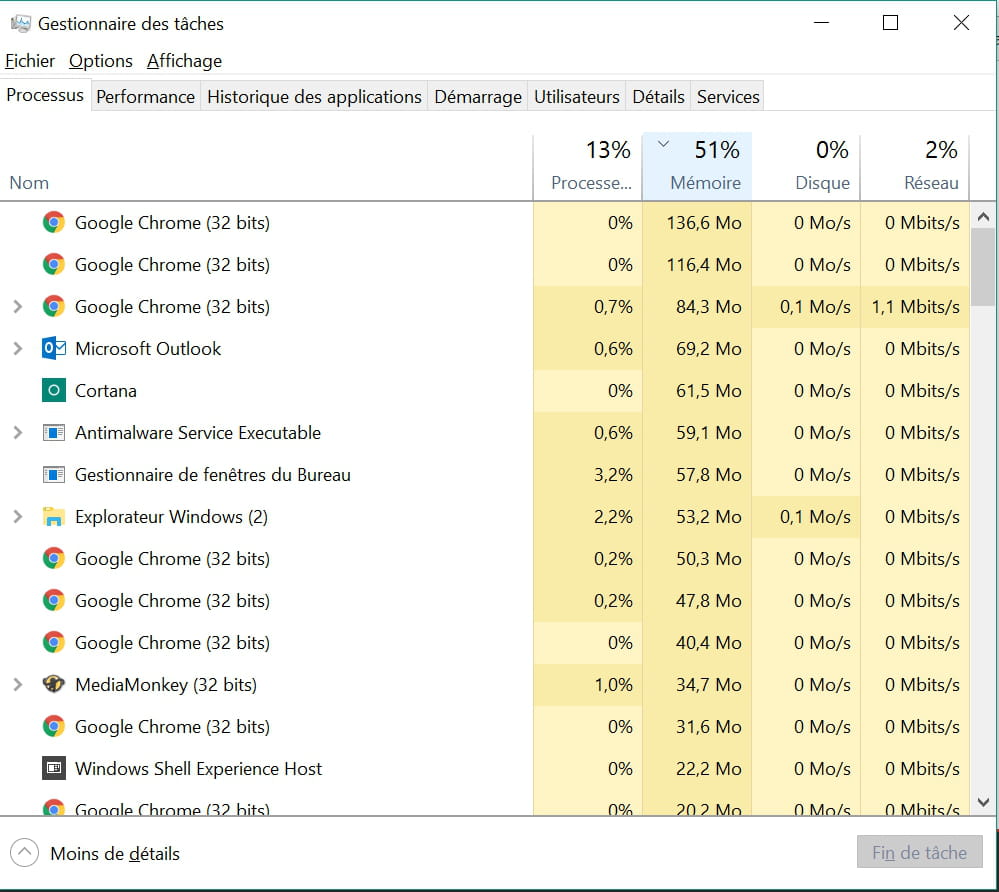Select Antimalware Service Executable name

click(x=198, y=433)
